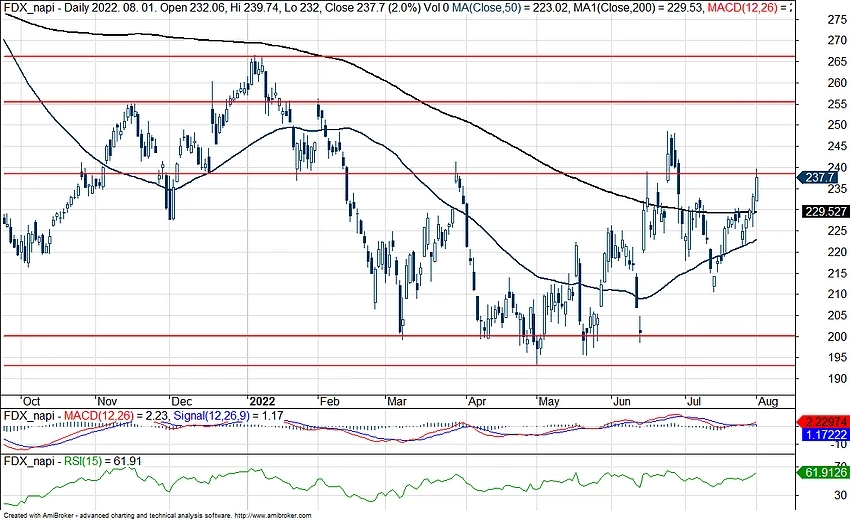Click the 195 price axis label

pyautogui.click(x=836, y=357)
